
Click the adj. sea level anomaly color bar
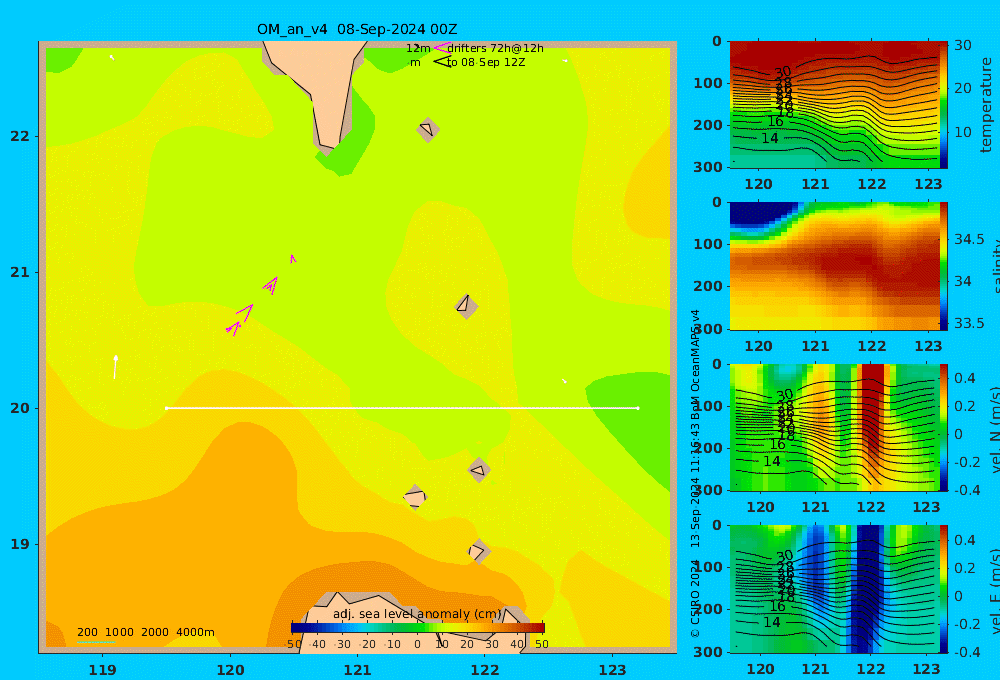(x=418, y=628)
